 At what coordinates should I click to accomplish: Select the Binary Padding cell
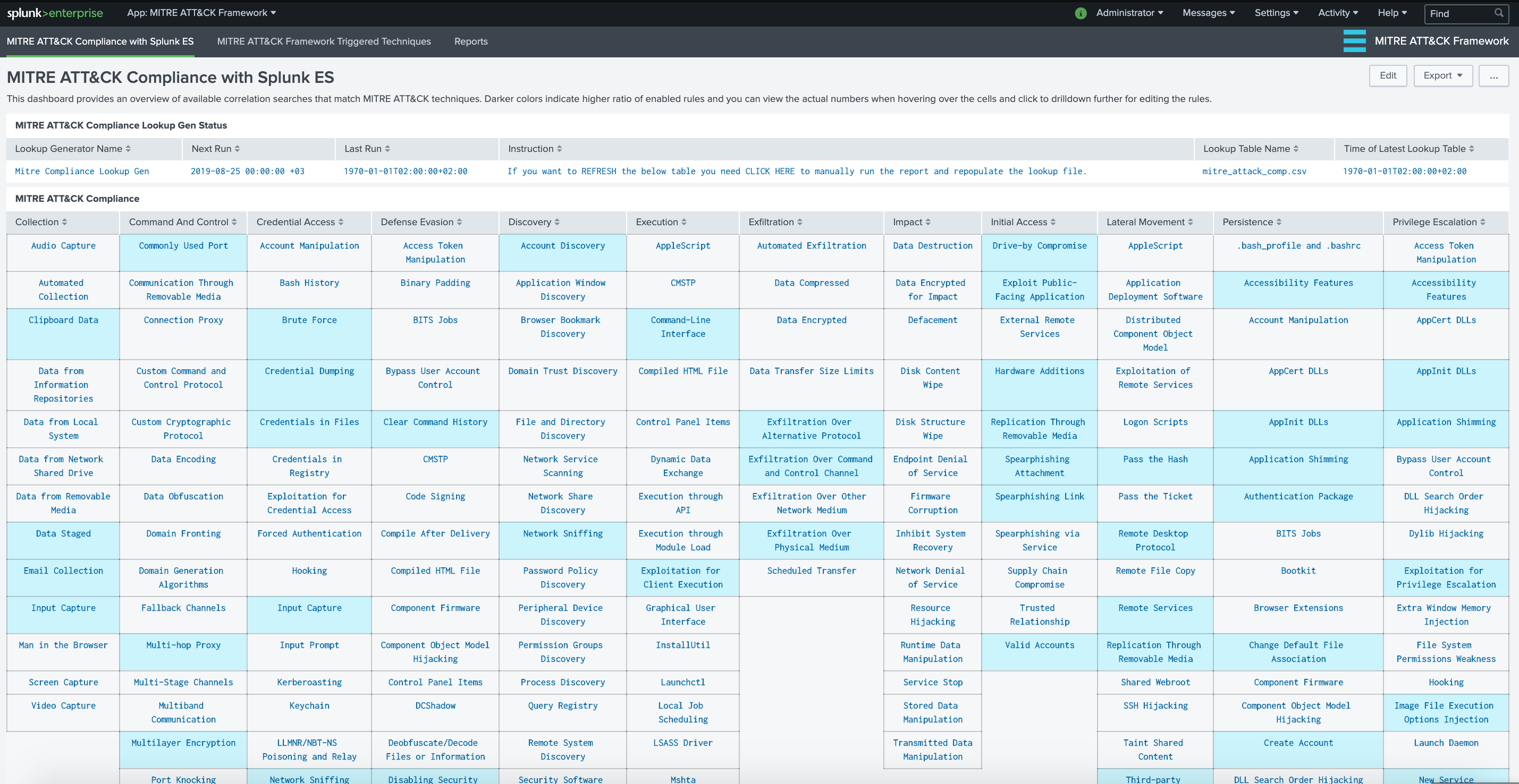tap(435, 289)
